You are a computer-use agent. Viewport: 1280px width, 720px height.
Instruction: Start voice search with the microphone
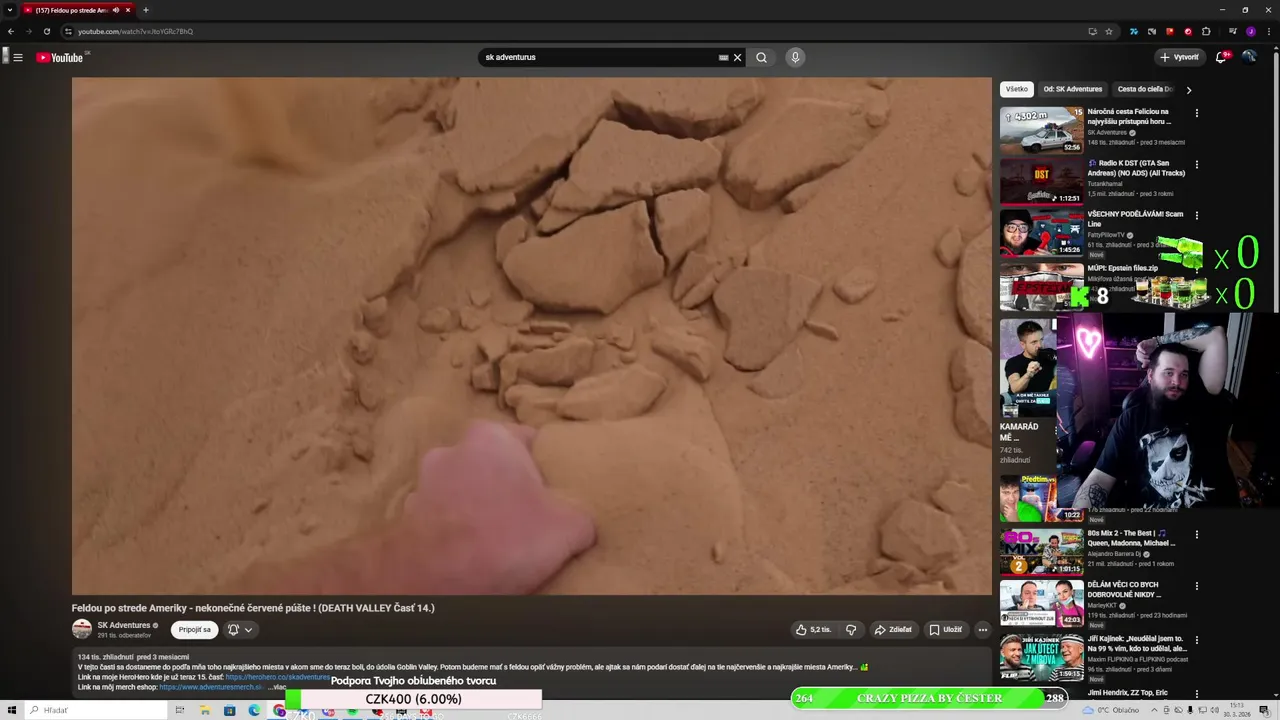795,57
